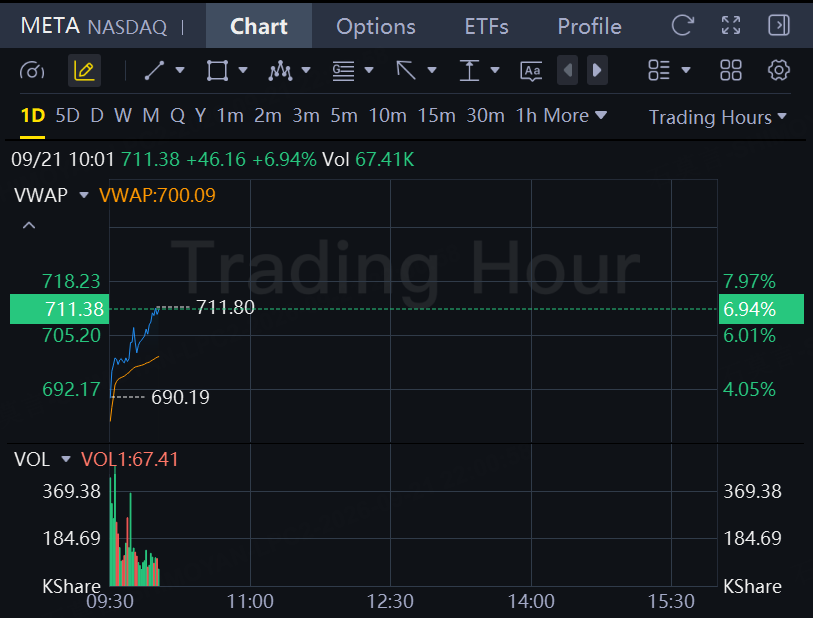The image size is (813, 618).
Task: Toggle the drawing pencil tool
Action: (x=84, y=71)
